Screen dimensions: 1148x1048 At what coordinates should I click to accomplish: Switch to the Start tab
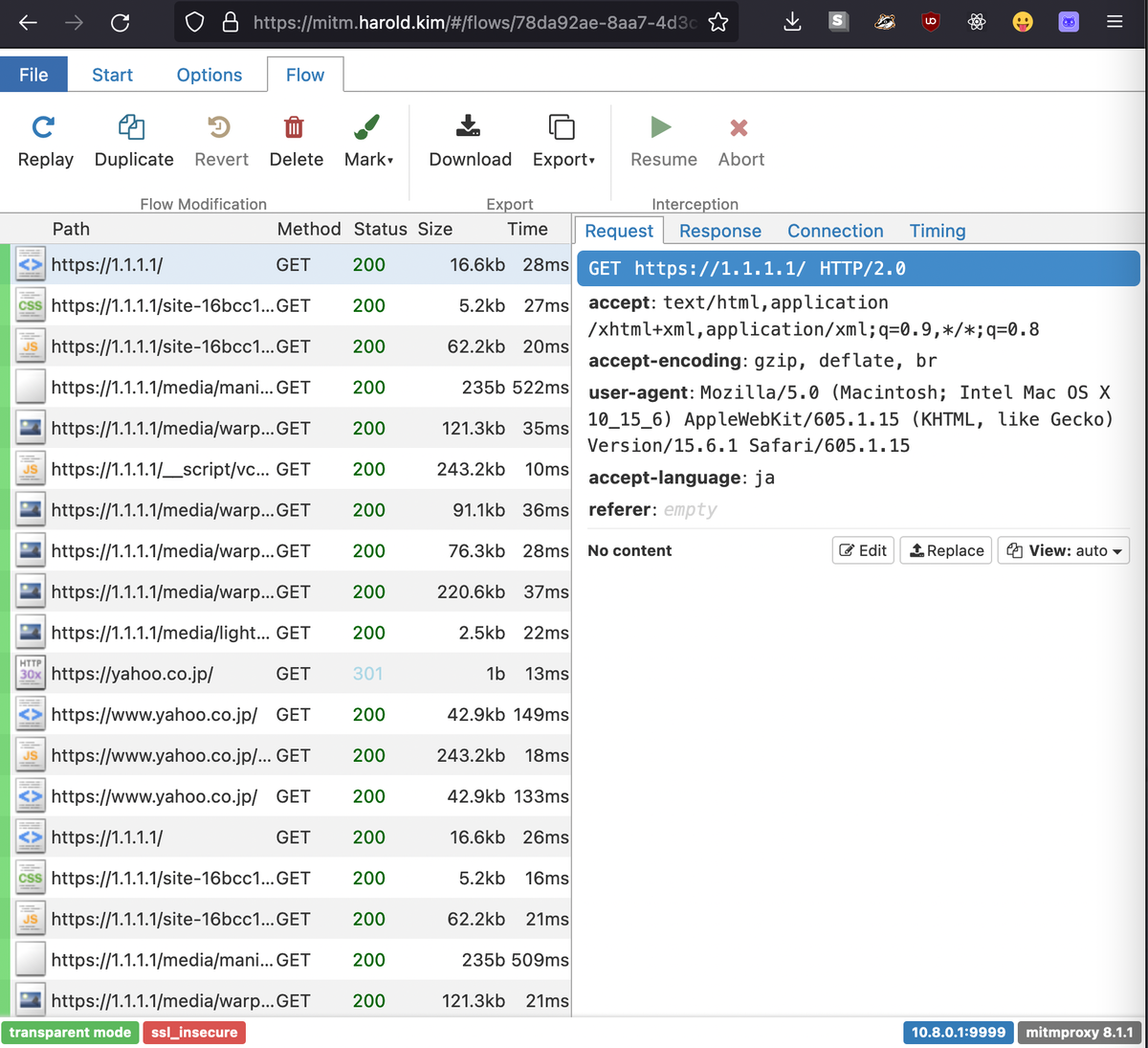tap(112, 75)
